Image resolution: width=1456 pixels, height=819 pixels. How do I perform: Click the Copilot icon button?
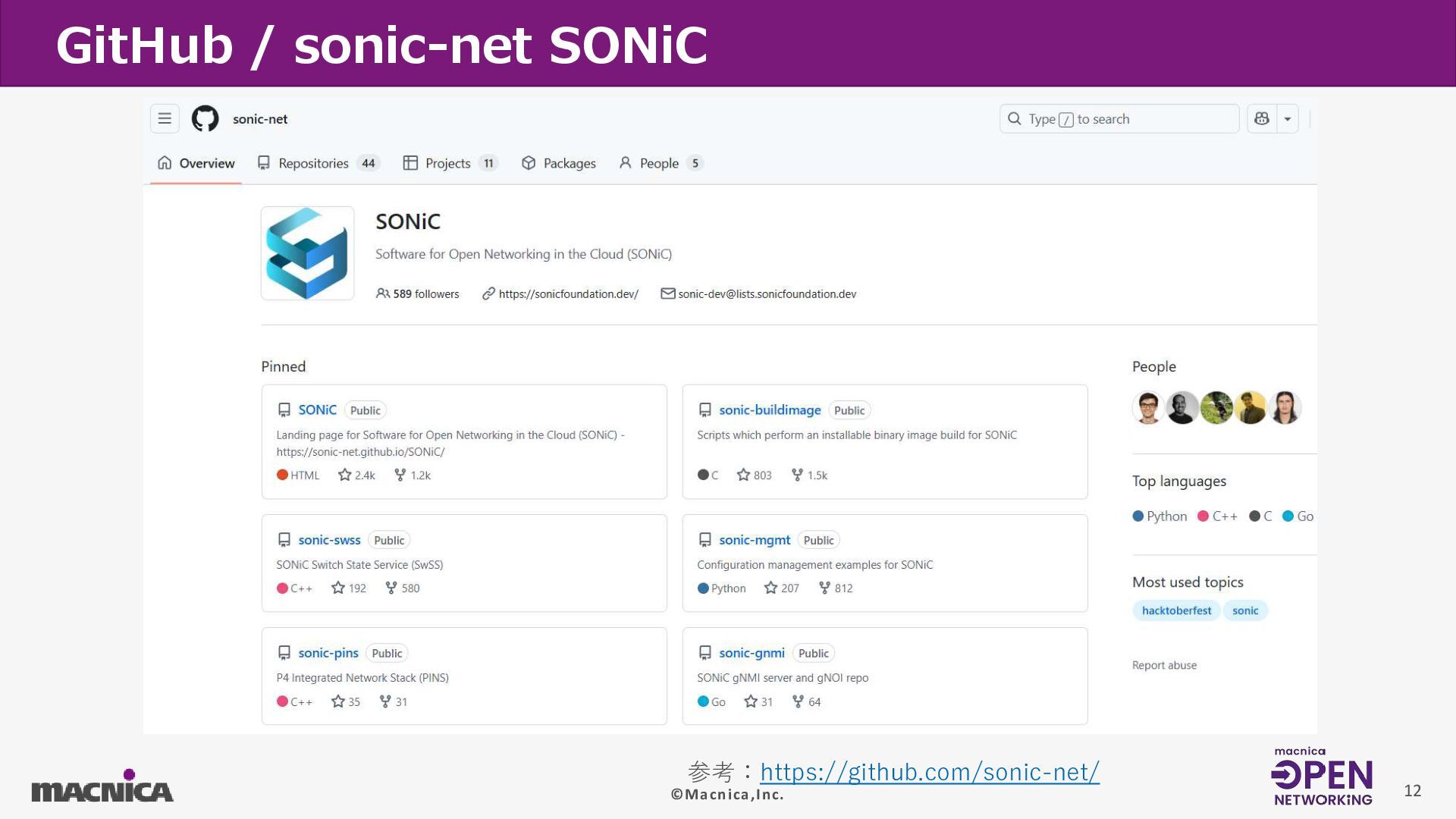pyautogui.click(x=1262, y=119)
